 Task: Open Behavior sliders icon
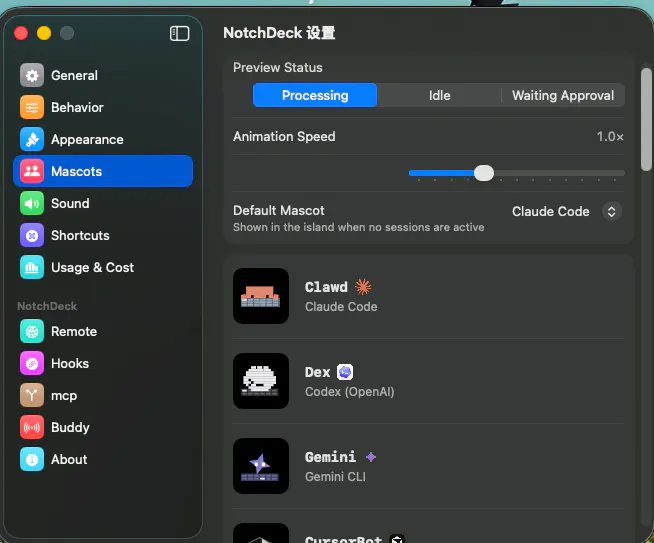[32, 107]
